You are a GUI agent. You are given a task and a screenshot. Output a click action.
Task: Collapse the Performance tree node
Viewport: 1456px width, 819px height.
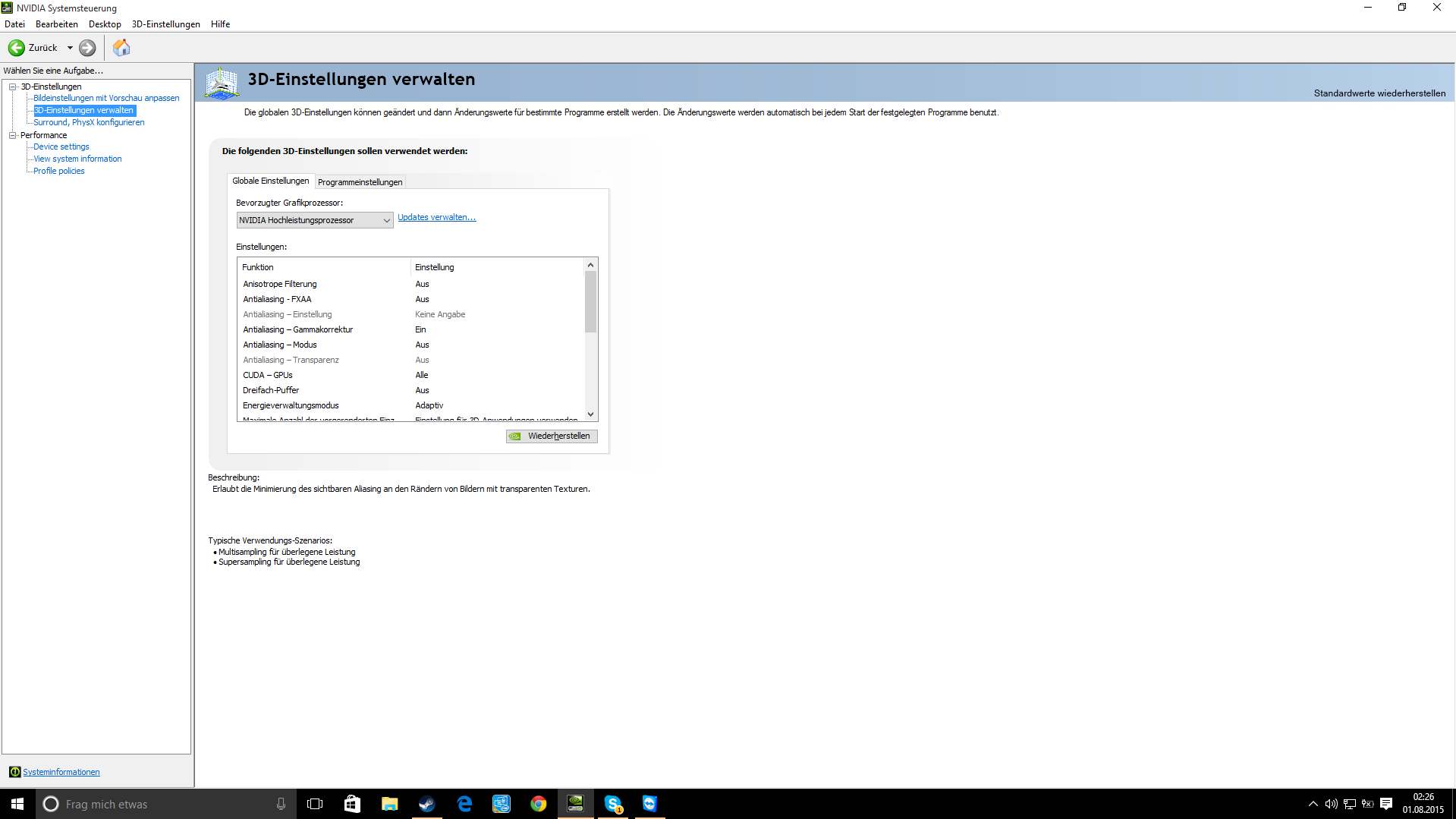tap(13, 135)
